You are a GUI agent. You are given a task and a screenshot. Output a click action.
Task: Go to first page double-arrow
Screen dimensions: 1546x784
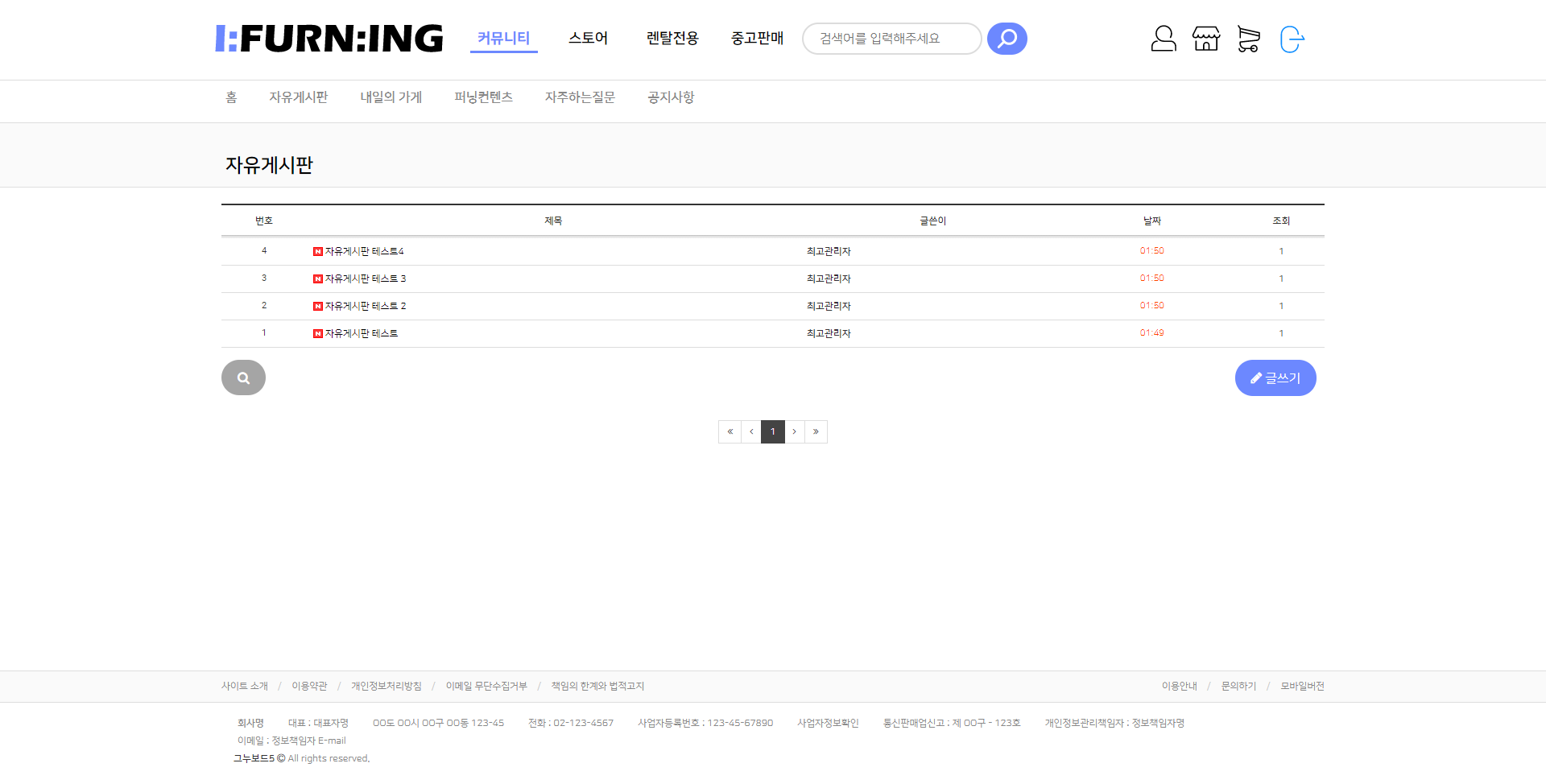click(x=730, y=432)
